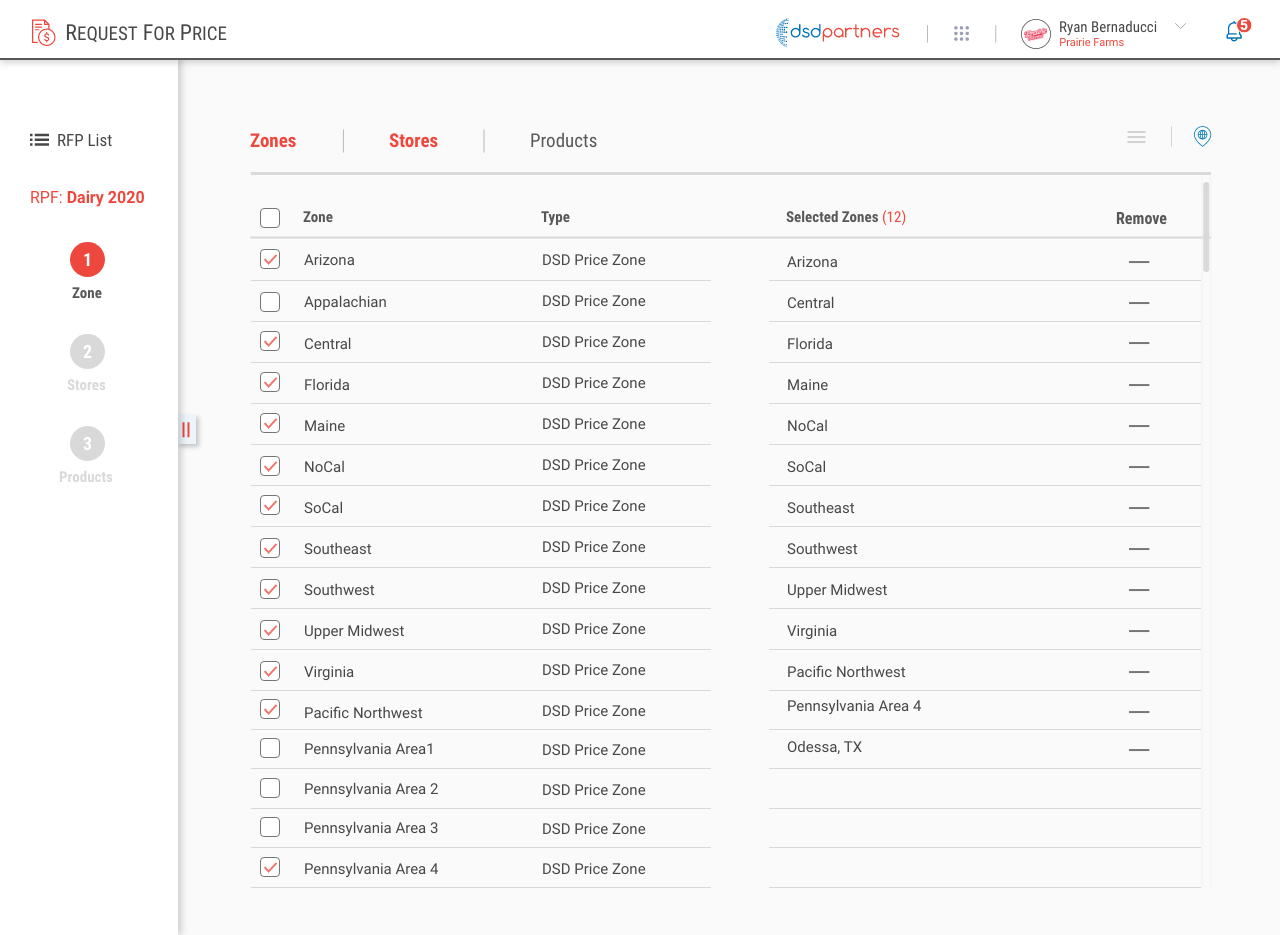This screenshot has width=1280, height=935.
Task: Enable Pennsylvania Area 2 checkbox
Action: (x=270, y=788)
